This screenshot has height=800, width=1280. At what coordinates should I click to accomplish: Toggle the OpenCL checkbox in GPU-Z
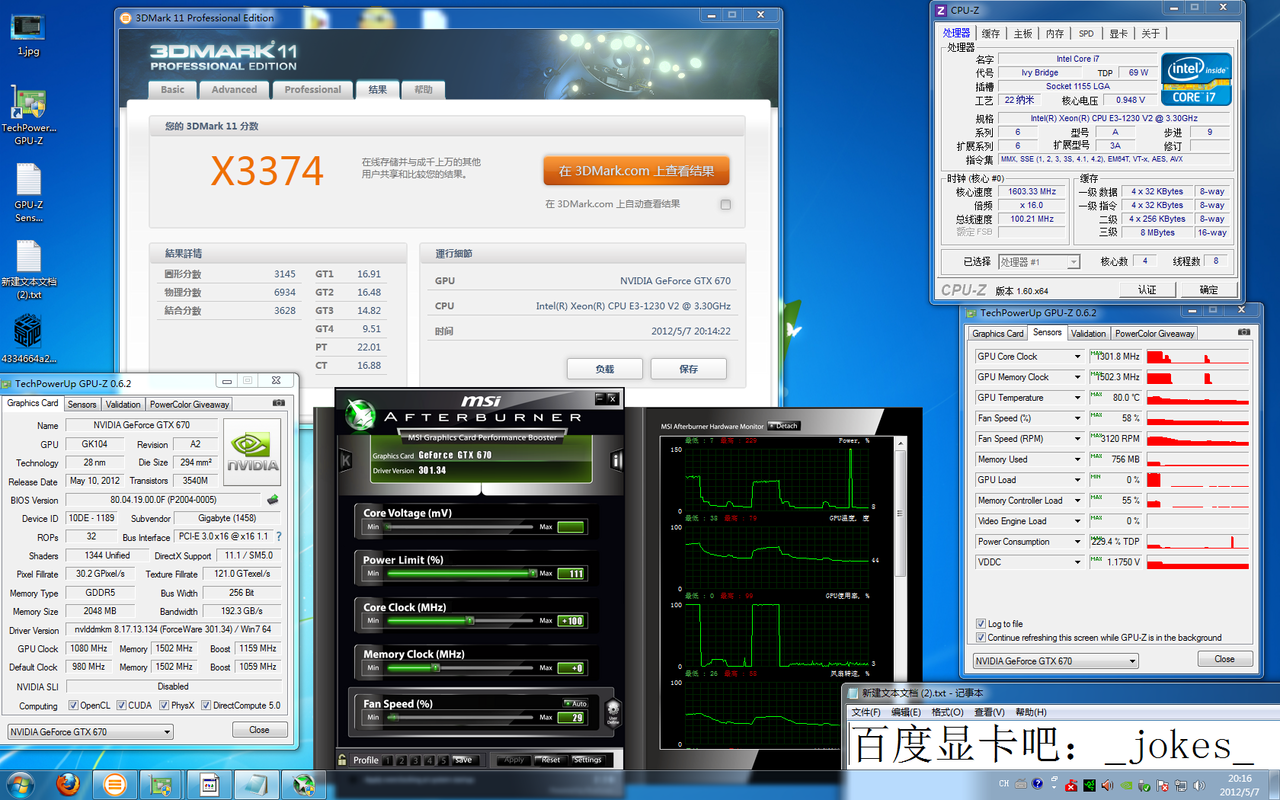[x=72, y=706]
